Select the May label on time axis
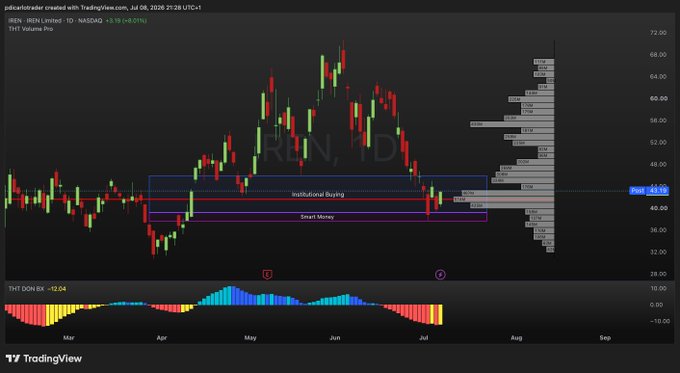This screenshot has width=680, height=373. pyautogui.click(x=250, y=338)
